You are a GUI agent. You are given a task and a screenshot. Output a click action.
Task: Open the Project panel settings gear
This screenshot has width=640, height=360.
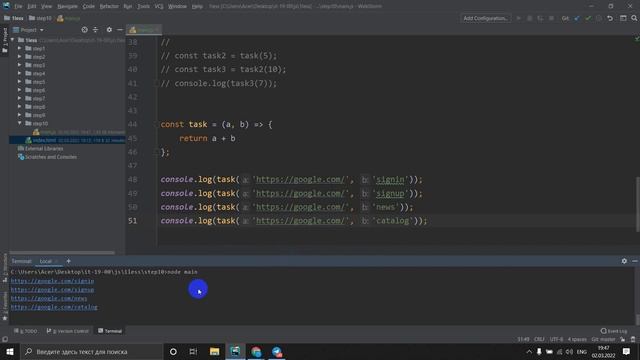click(x=109, y=30)
